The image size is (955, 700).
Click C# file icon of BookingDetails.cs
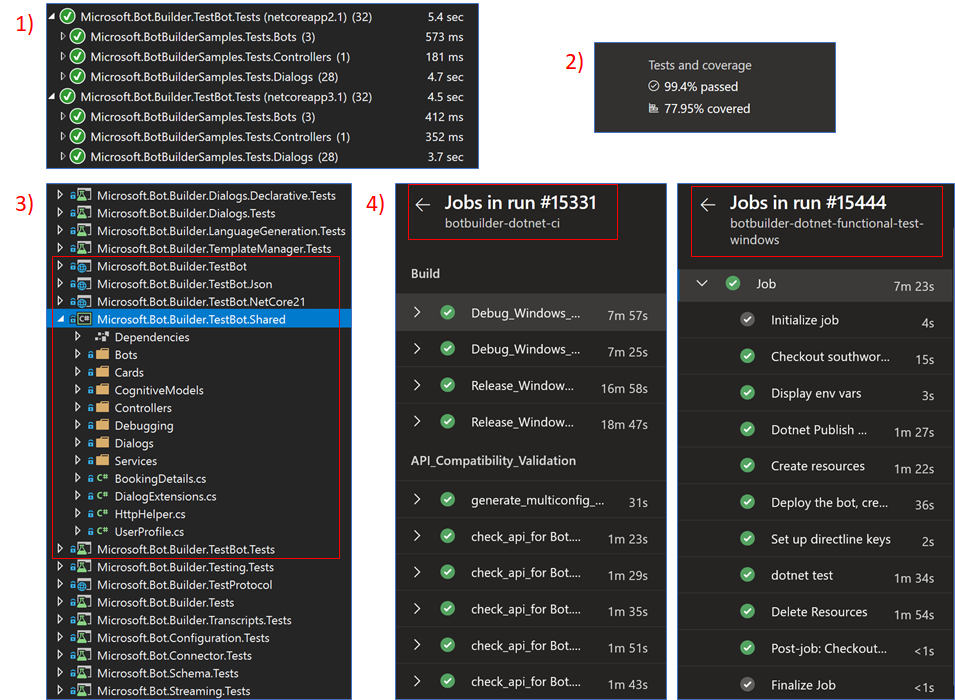(x=102, y=478)
